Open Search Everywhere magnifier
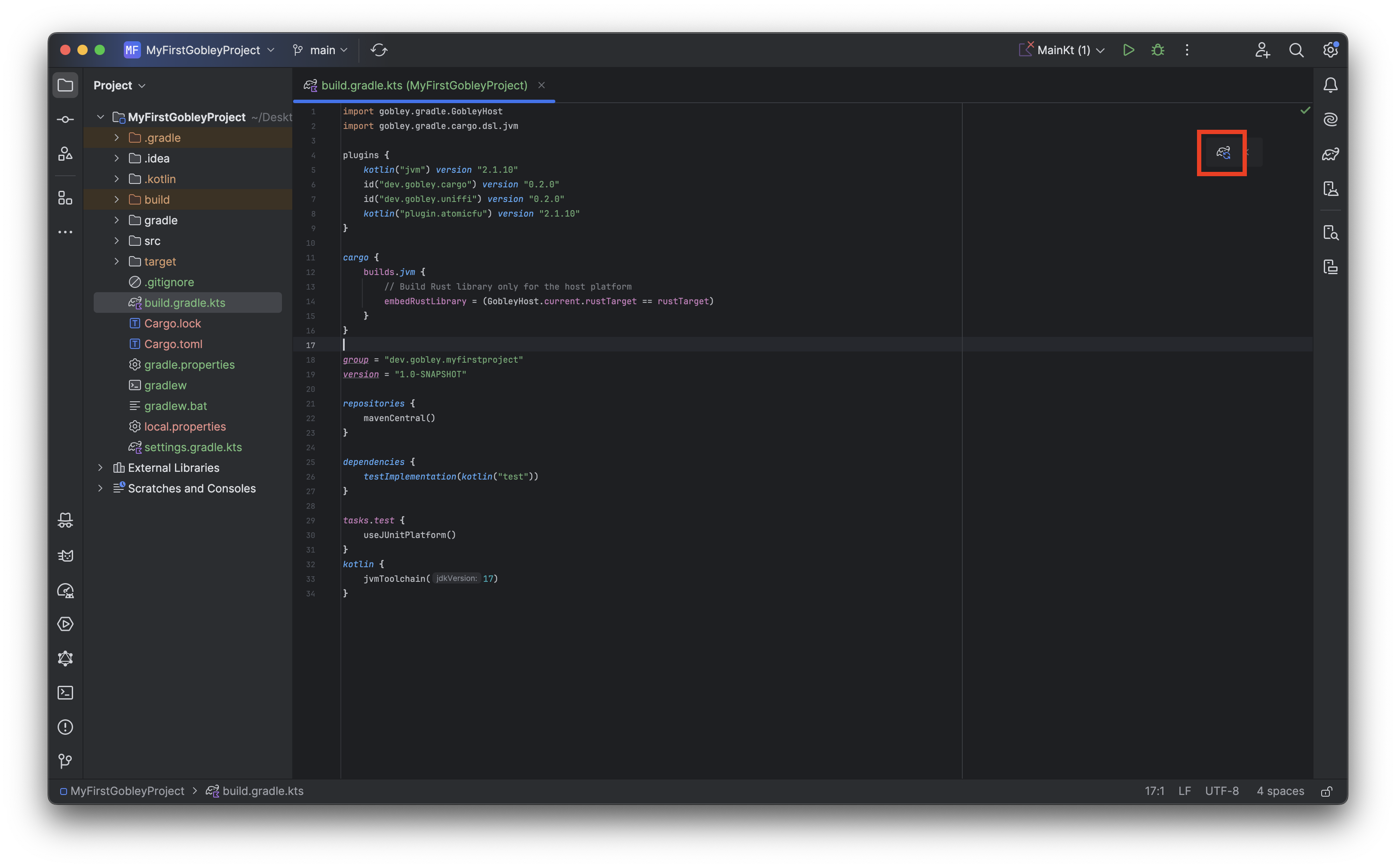 (x=1295, y=50)
